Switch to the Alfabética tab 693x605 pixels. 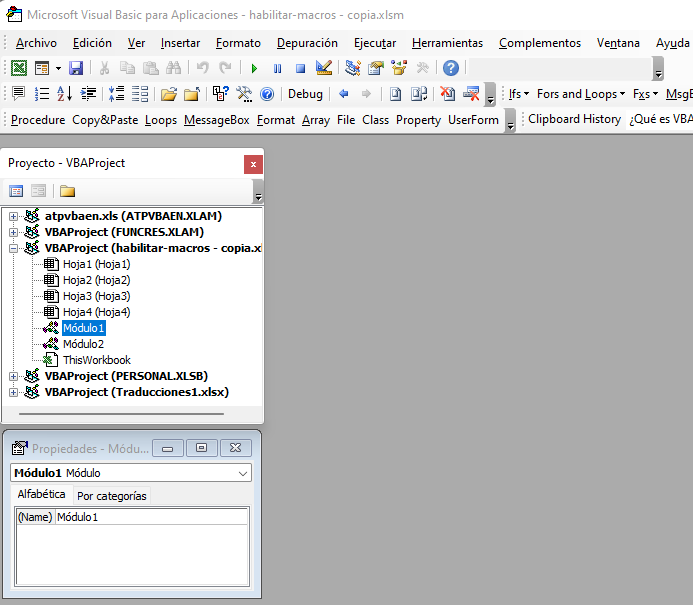pyautogui.click(x=42, y=494)
